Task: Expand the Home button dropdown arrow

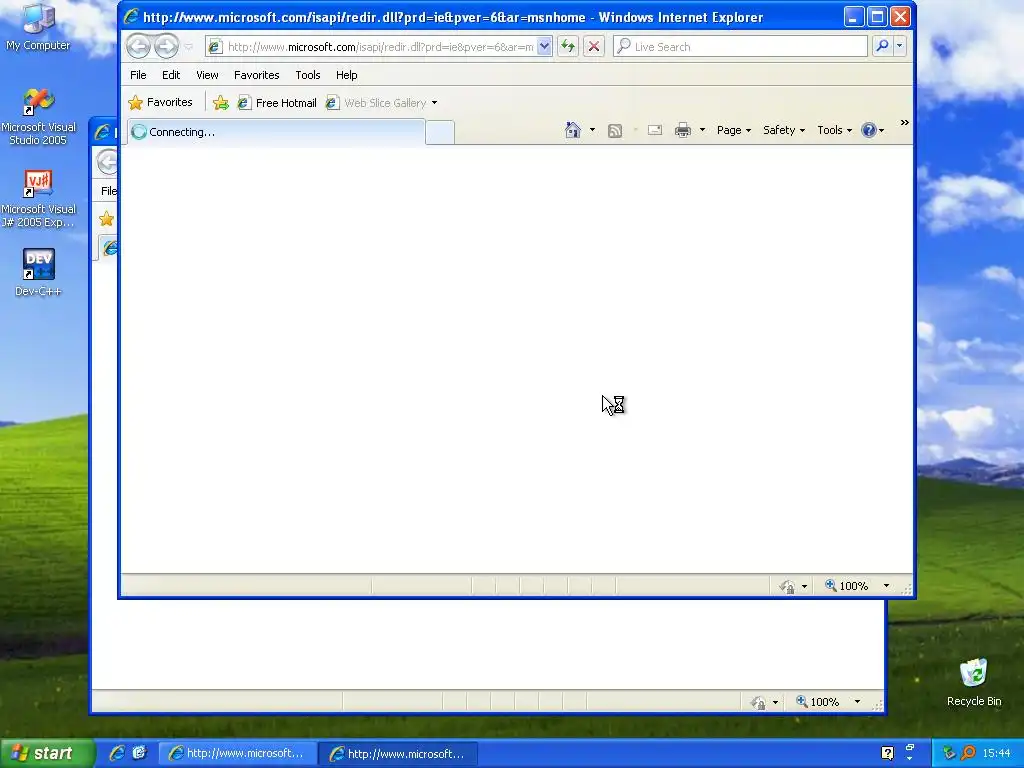Action: (592, 130)
